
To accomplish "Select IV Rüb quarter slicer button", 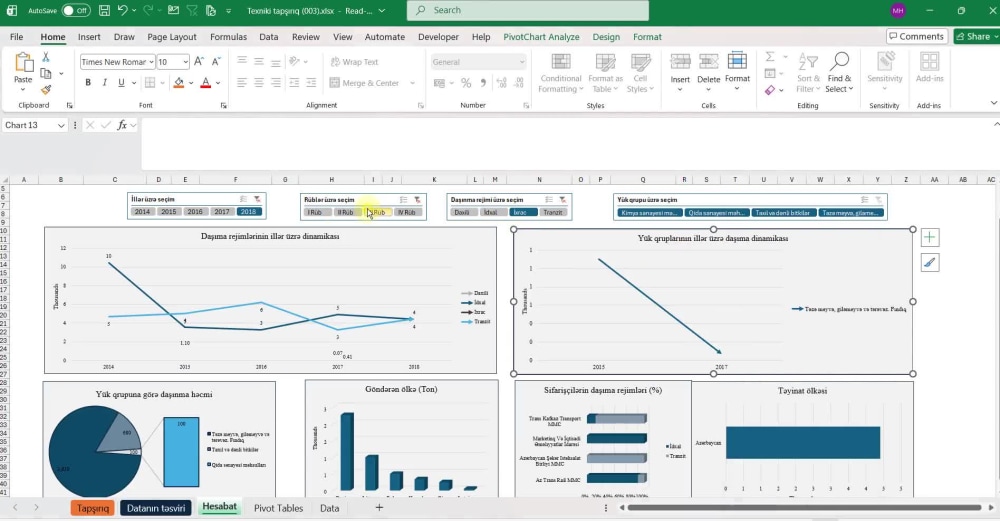I will point(407,212).
